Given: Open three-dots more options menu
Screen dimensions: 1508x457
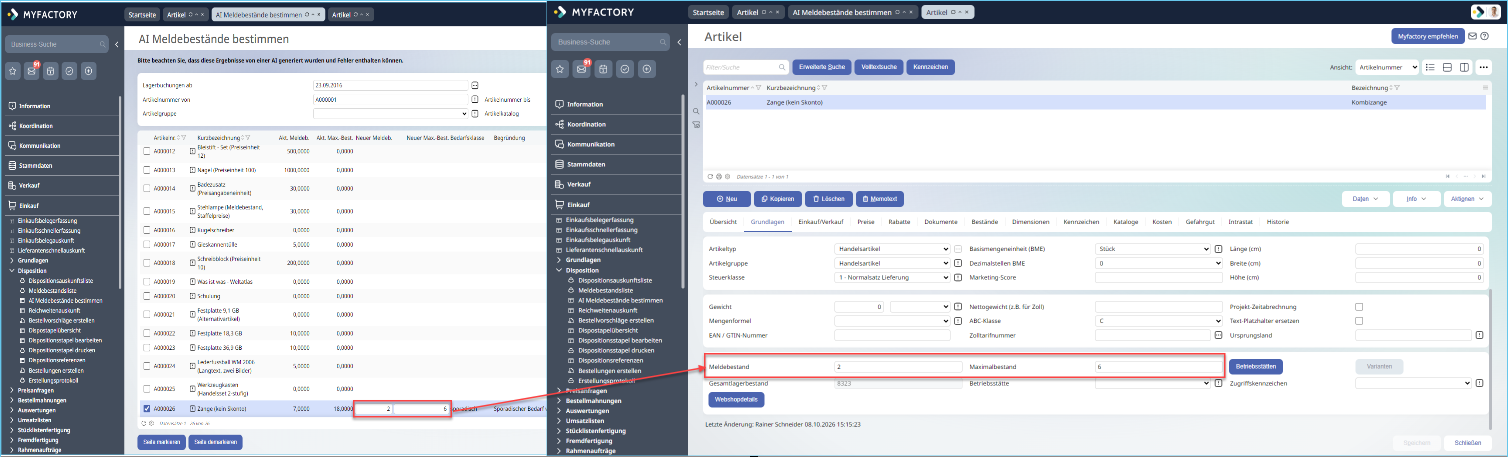Looking at the screenshot, I should pyautogui.click(x=1484, y=67).
